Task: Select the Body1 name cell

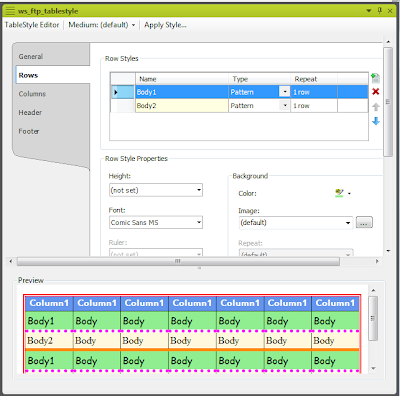Action: pyautogui.click(x=182, y=92)
